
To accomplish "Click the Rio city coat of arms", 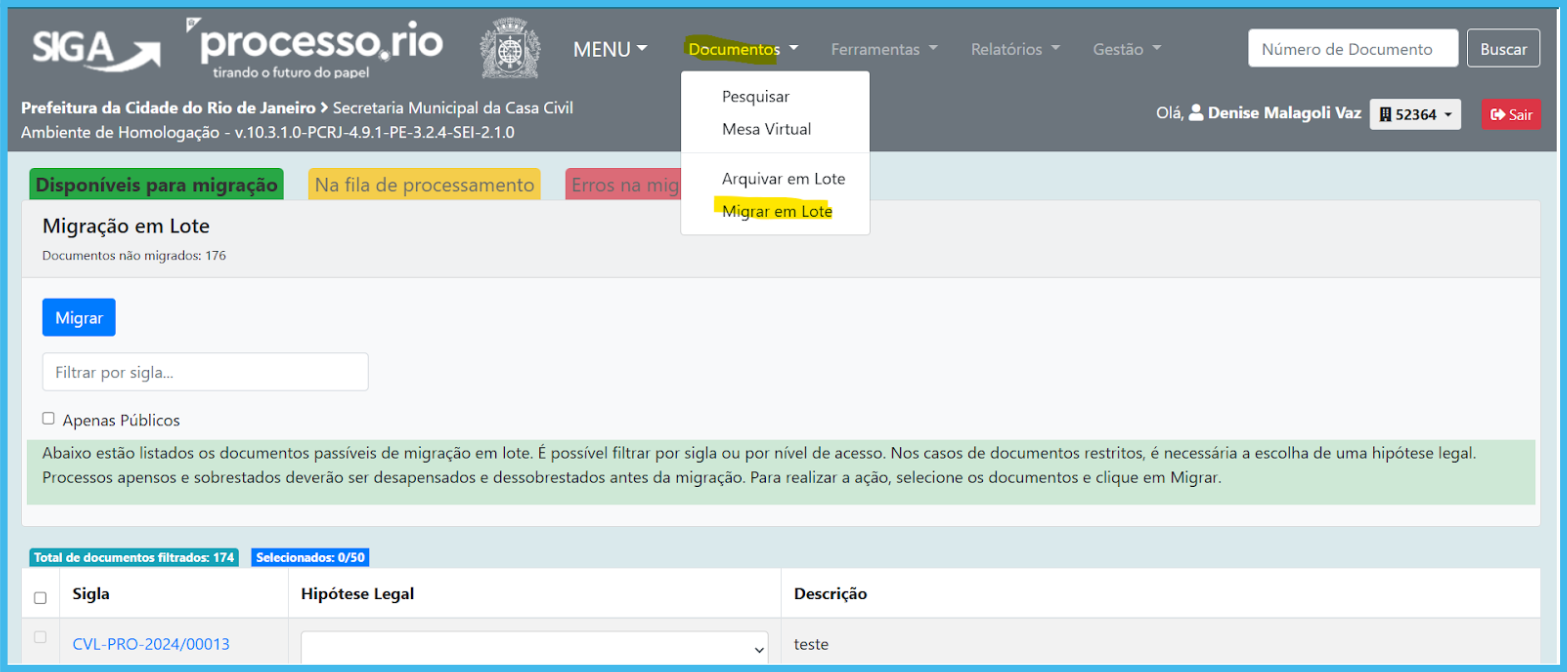I will click(x=510, y=49).
